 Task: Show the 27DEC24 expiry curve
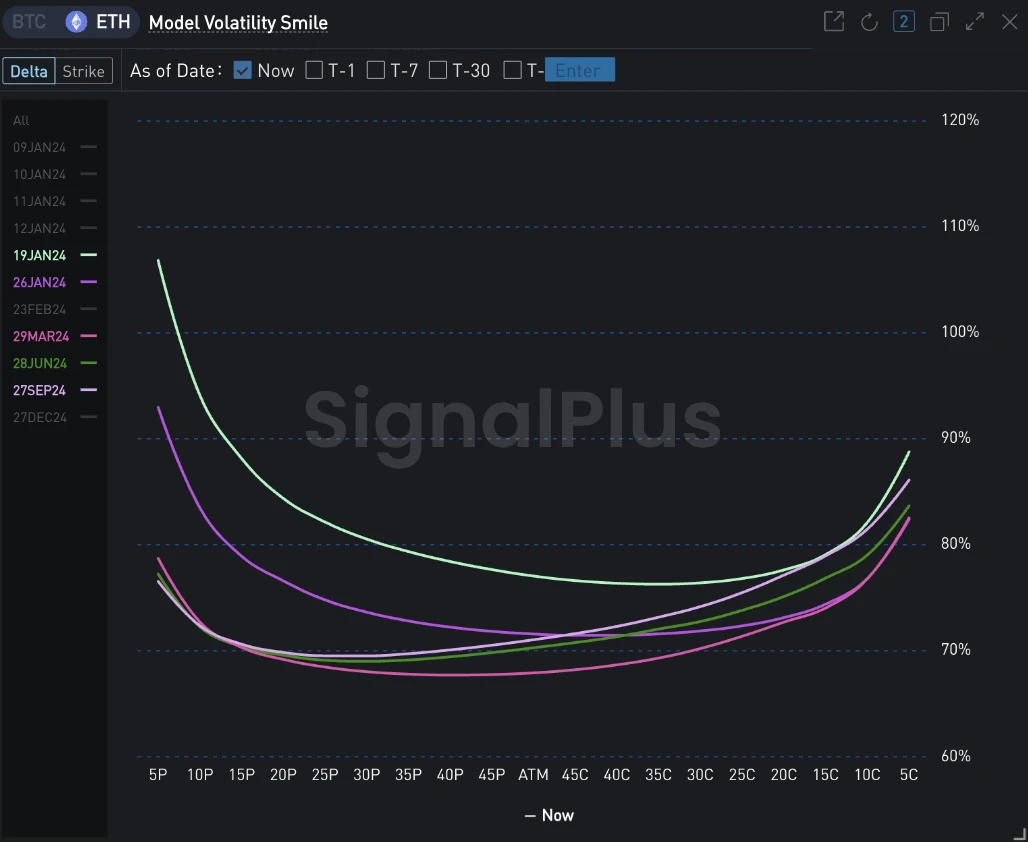tap(40, 418)
